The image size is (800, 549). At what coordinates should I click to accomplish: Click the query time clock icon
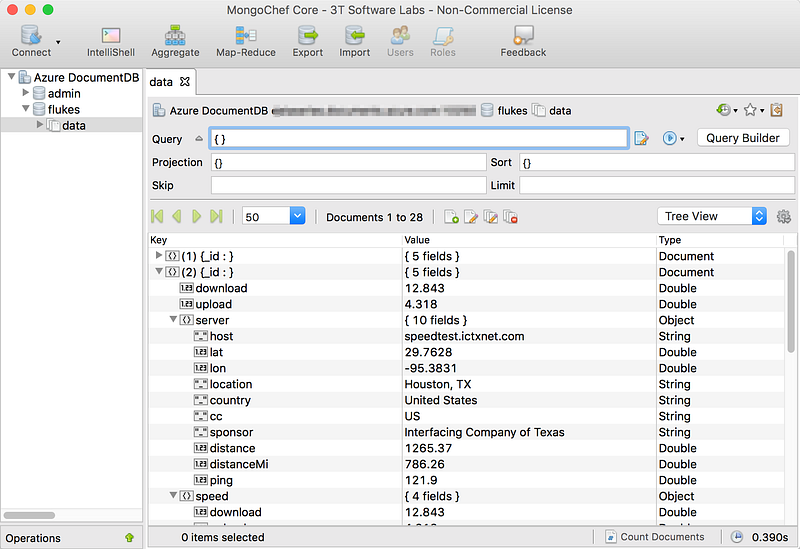(x=737, y=537)
